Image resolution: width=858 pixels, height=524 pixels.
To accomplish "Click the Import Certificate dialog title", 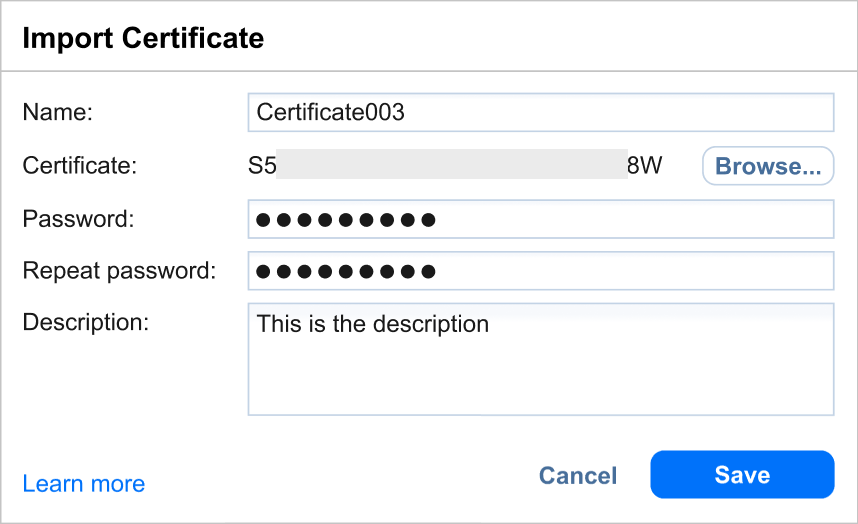I will [143, 39].
